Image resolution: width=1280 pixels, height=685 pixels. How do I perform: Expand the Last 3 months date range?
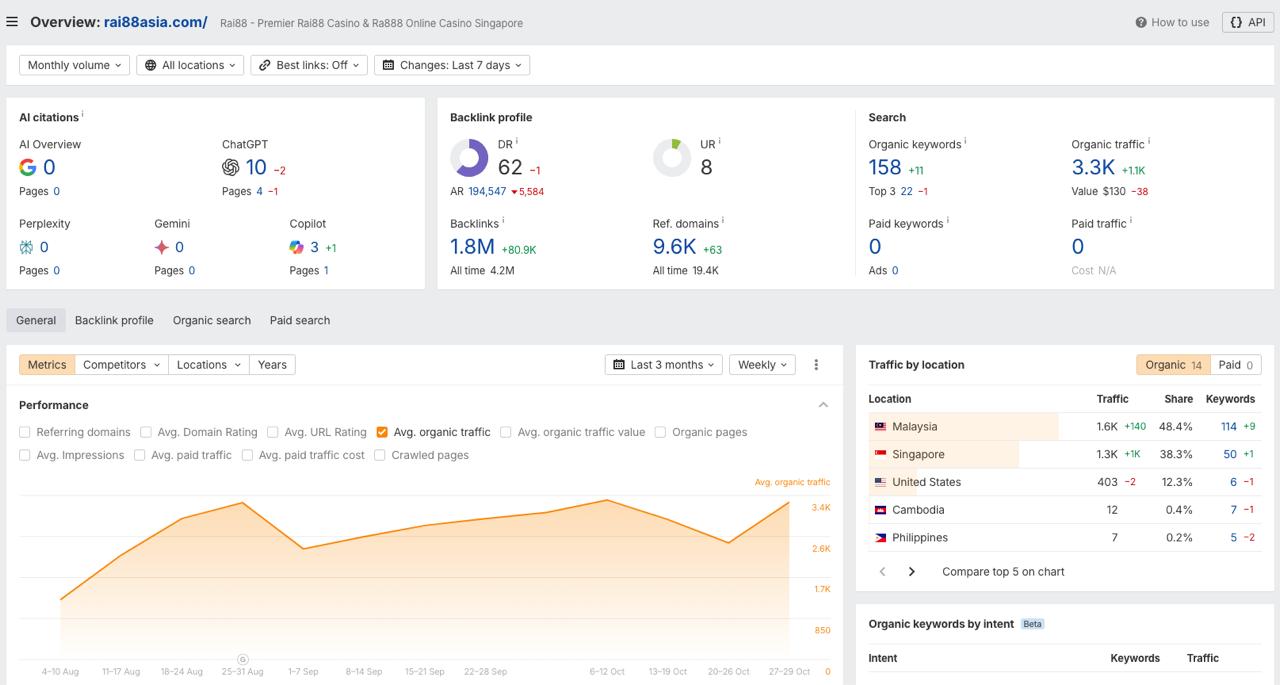pyautogui.click(x=664, y=365)
